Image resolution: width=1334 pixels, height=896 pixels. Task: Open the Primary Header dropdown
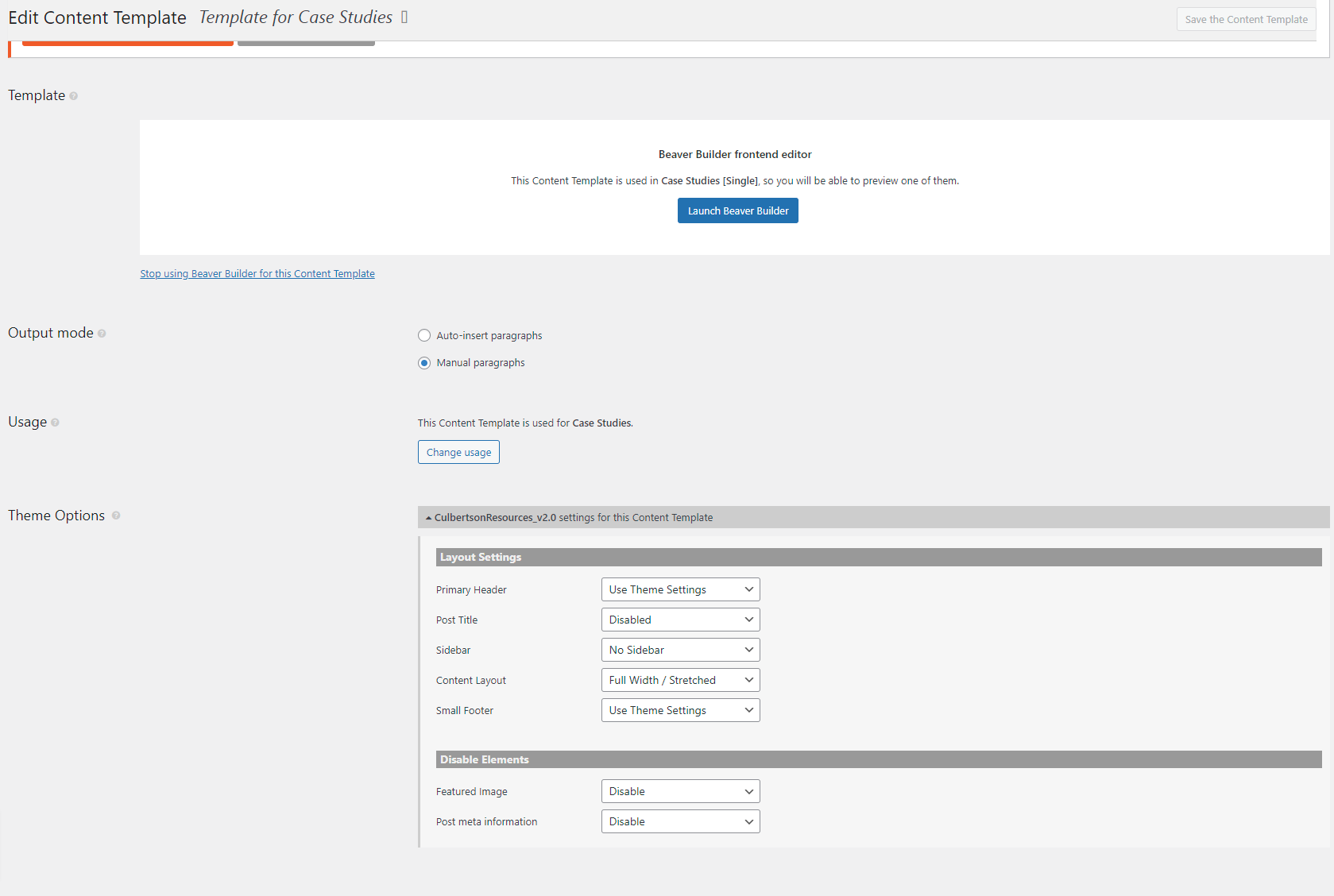coord(680,589)
